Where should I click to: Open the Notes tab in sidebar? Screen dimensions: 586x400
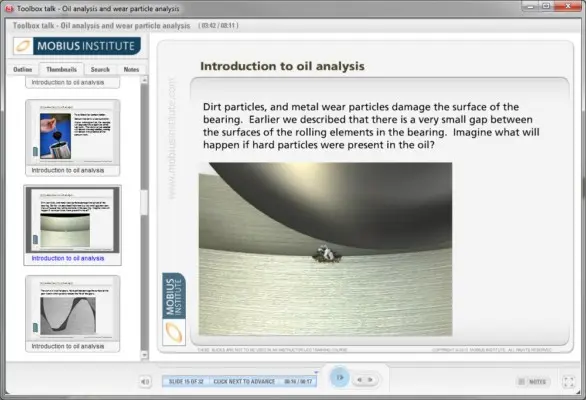131,70
